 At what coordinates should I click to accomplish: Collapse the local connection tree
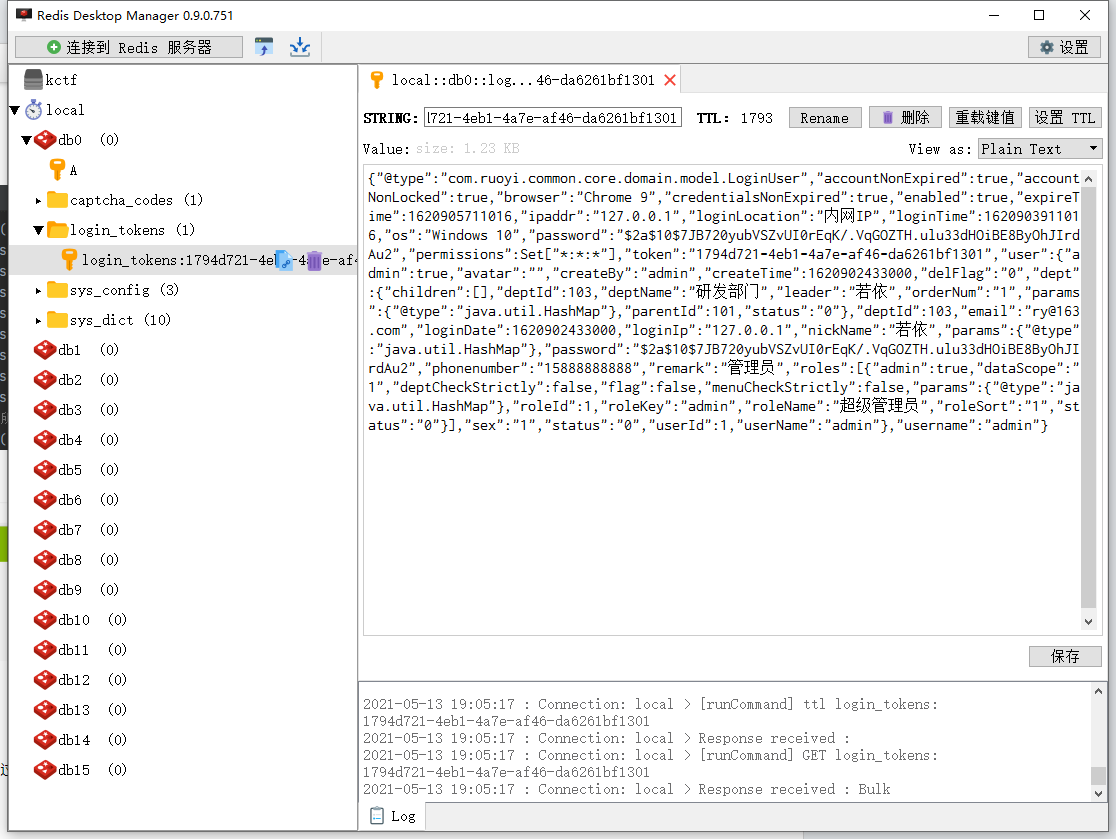[x=14, y=110]
